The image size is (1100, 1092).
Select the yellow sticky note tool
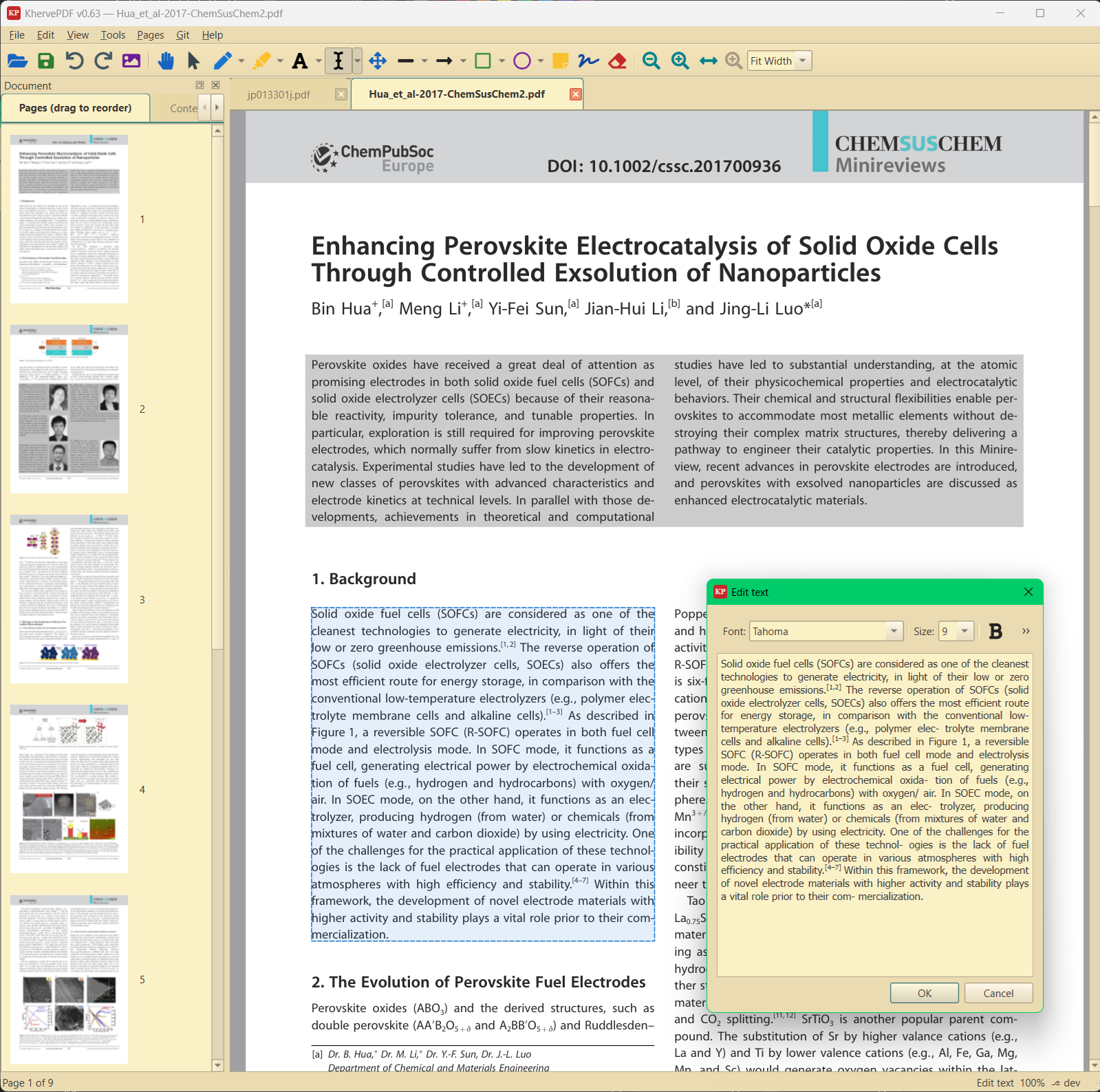[560, 61]
